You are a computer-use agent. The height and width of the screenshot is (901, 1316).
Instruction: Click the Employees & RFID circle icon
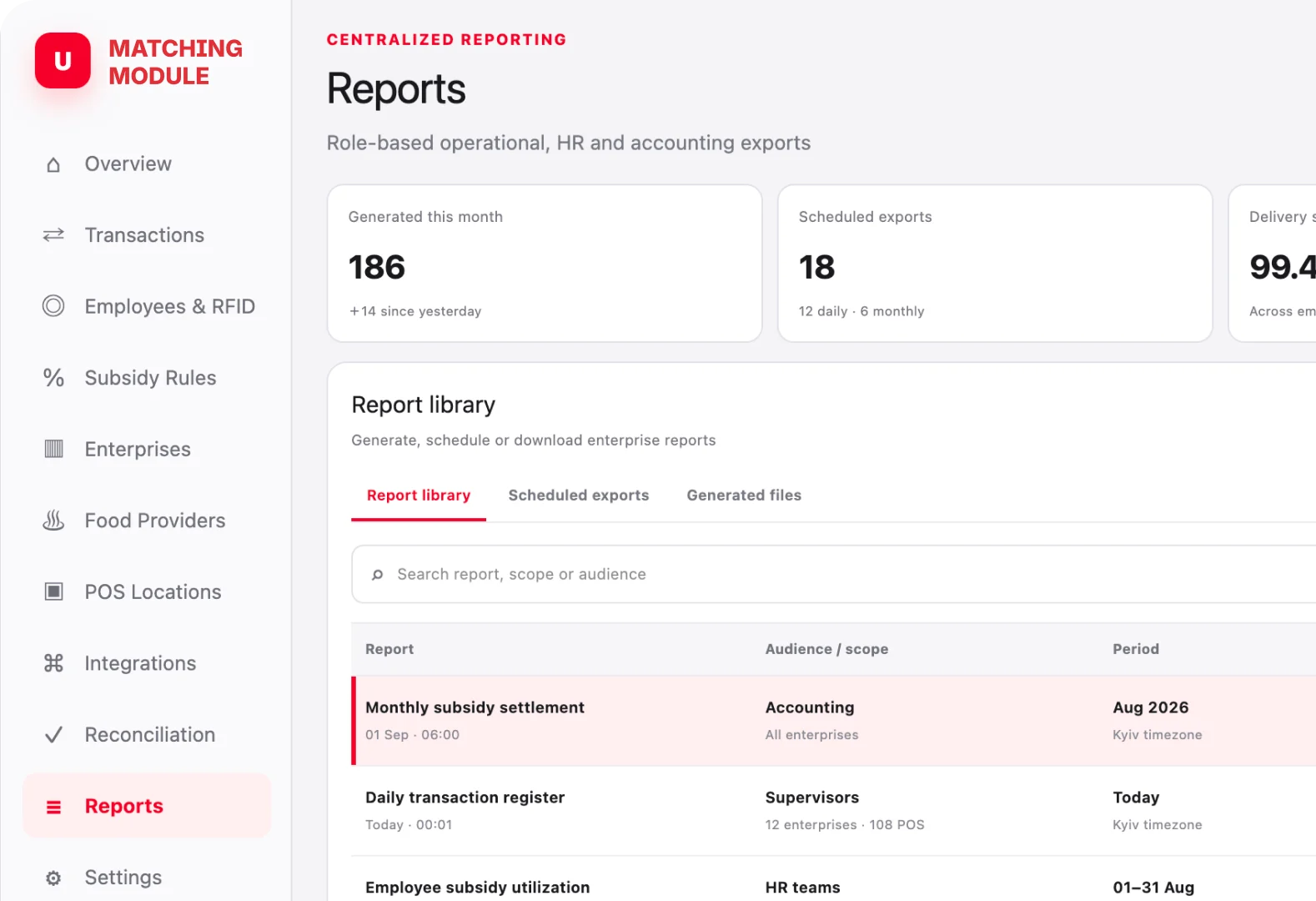(x=53, y=306)
